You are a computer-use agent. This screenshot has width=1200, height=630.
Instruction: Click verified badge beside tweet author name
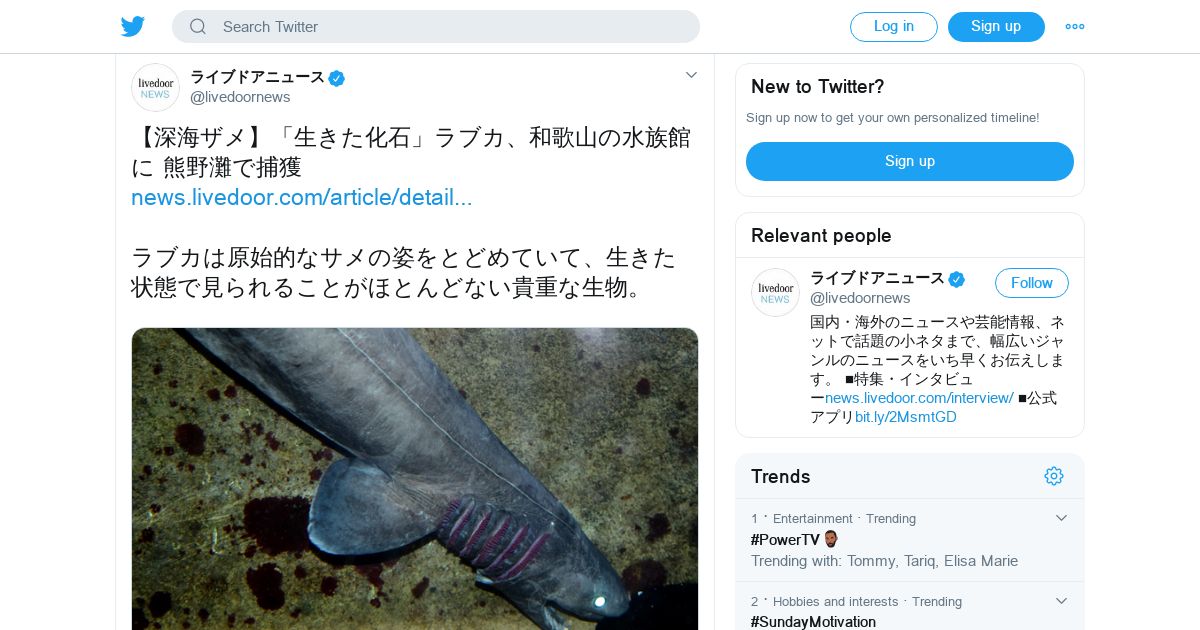[337, 78]
